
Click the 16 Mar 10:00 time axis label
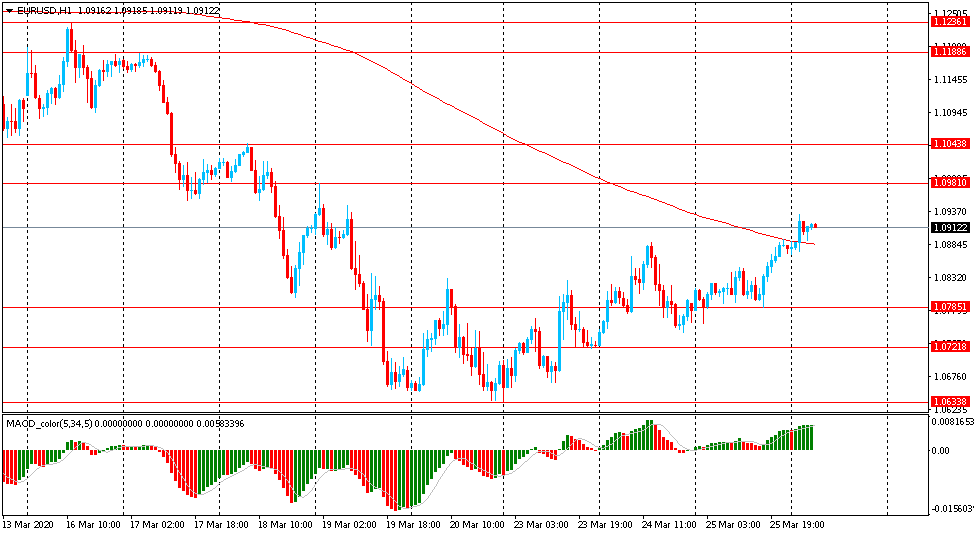93,525
